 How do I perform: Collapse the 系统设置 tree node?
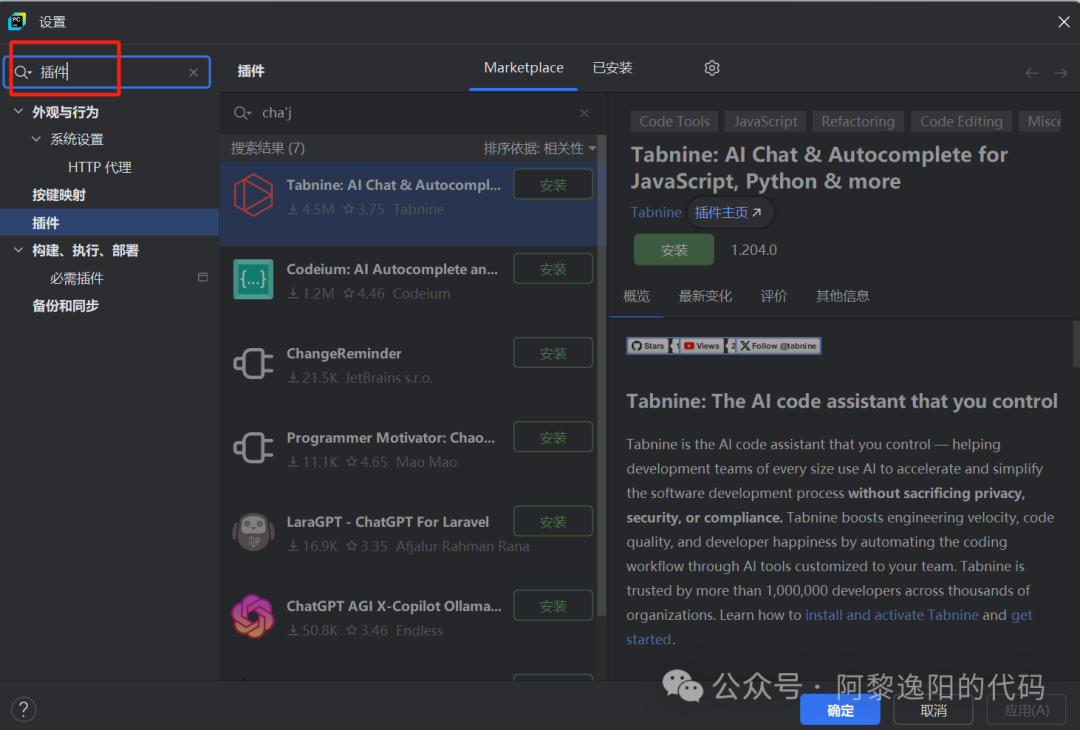(x=37, y=139)
